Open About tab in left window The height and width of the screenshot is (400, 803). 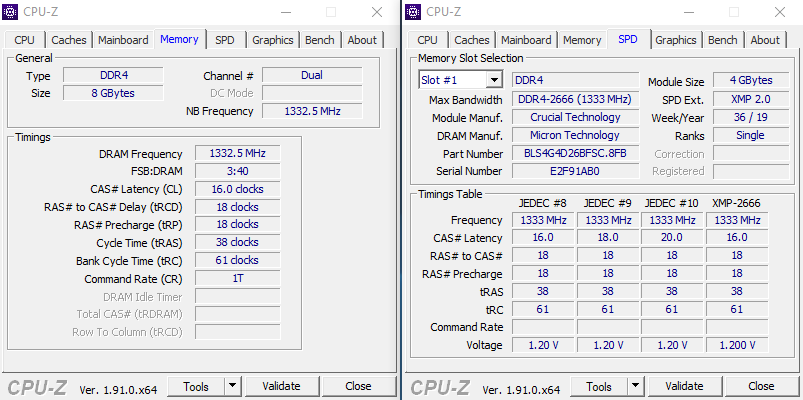(x=363, y=40)
